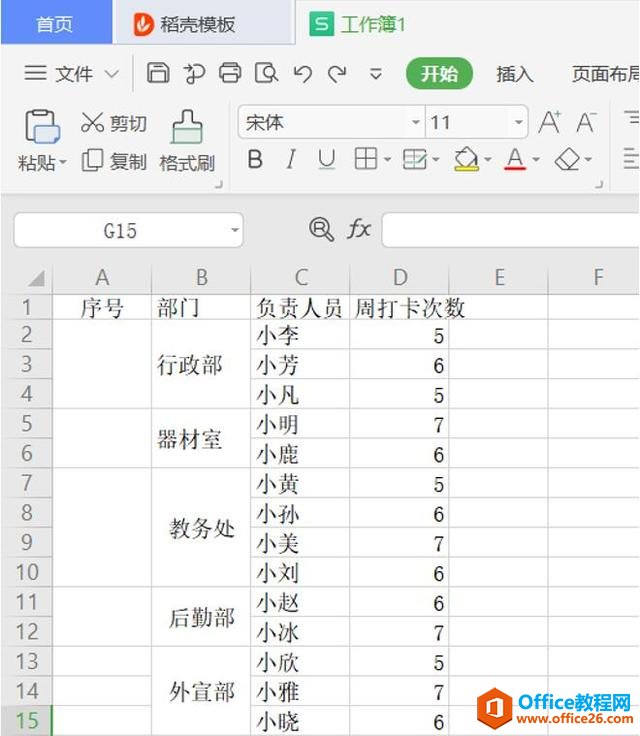Switch to the 工作簿1 tab
640x736 pixels.
(358, 24)
